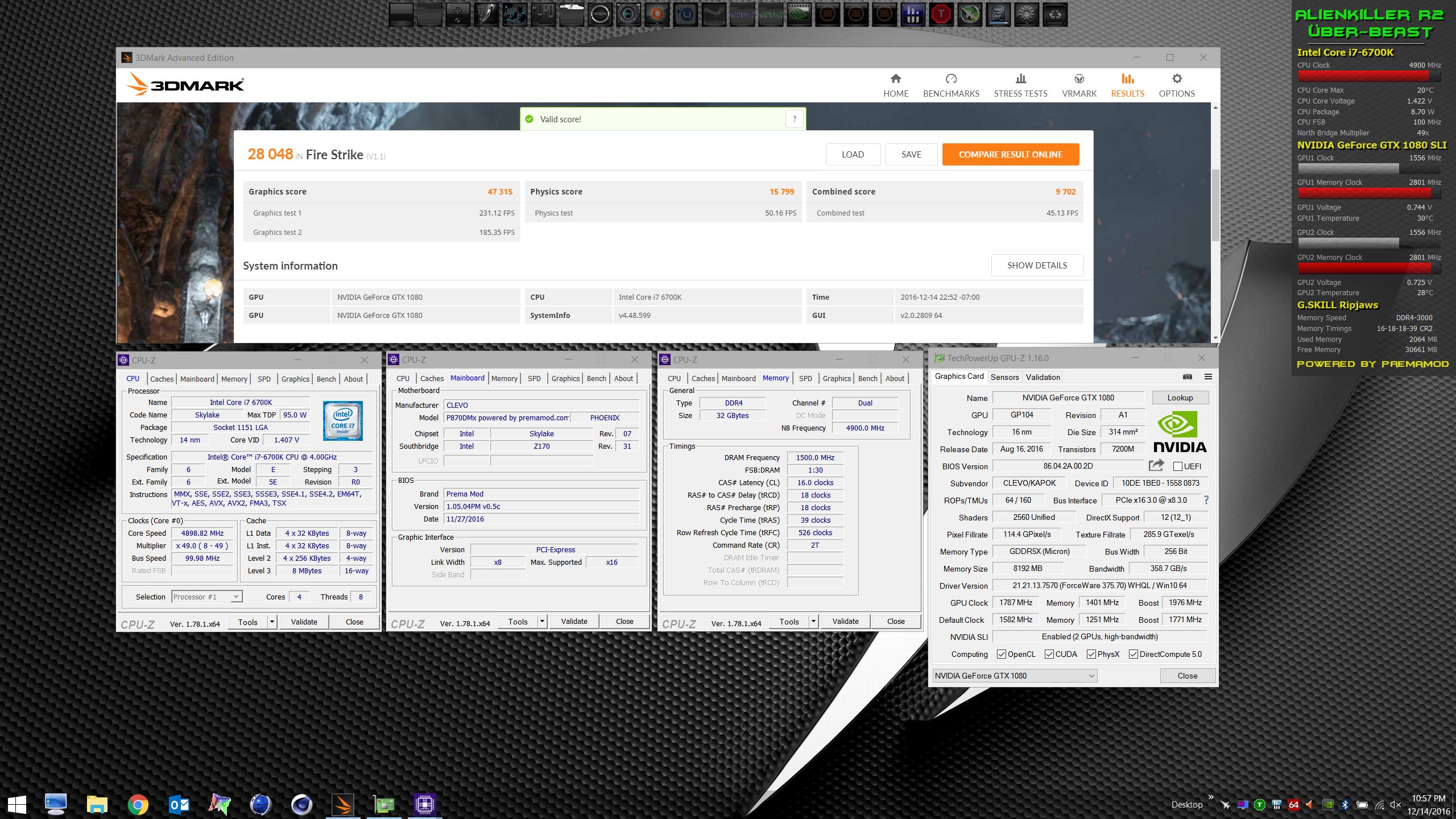Open 3DMark STRESS TESTS section
The width and height of the screenshot is (1456, 819).
1020,86
